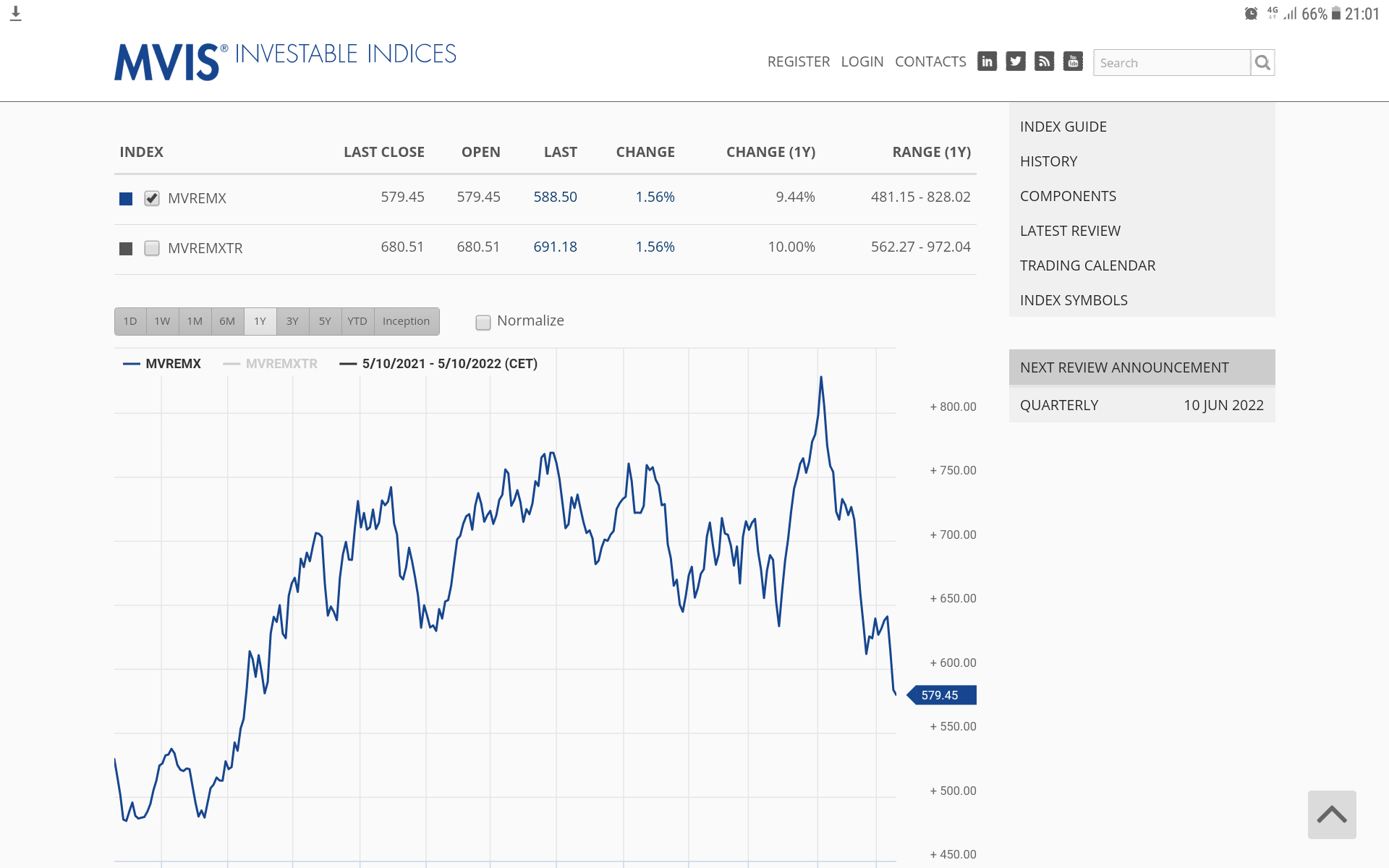The width and height of the screenshot is (1389, 868).
Task: Select the 1D chart range tab
Action: pyautogui.click(x=130, y=321)
